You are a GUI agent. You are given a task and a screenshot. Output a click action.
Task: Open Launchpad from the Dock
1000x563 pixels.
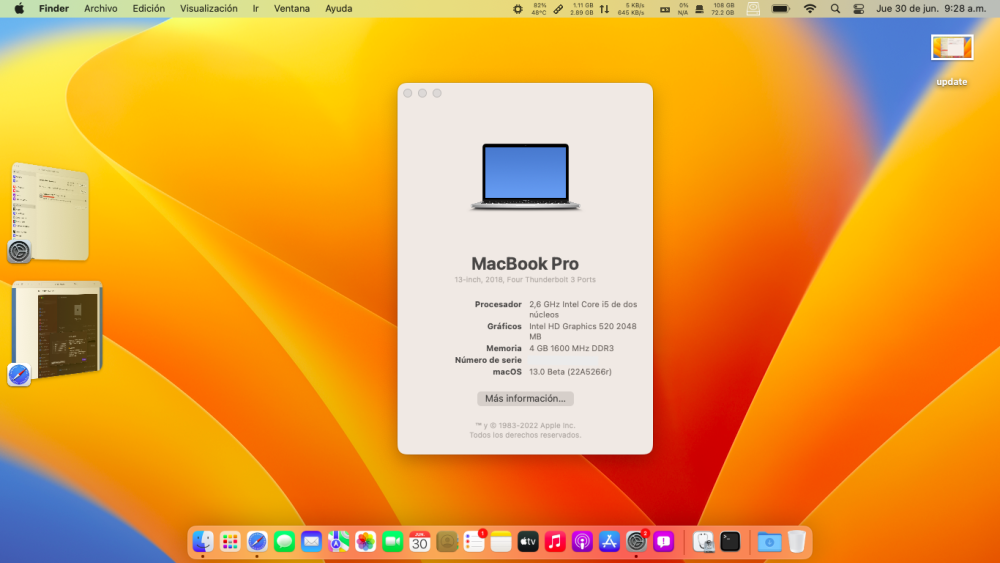coord(230,542)
